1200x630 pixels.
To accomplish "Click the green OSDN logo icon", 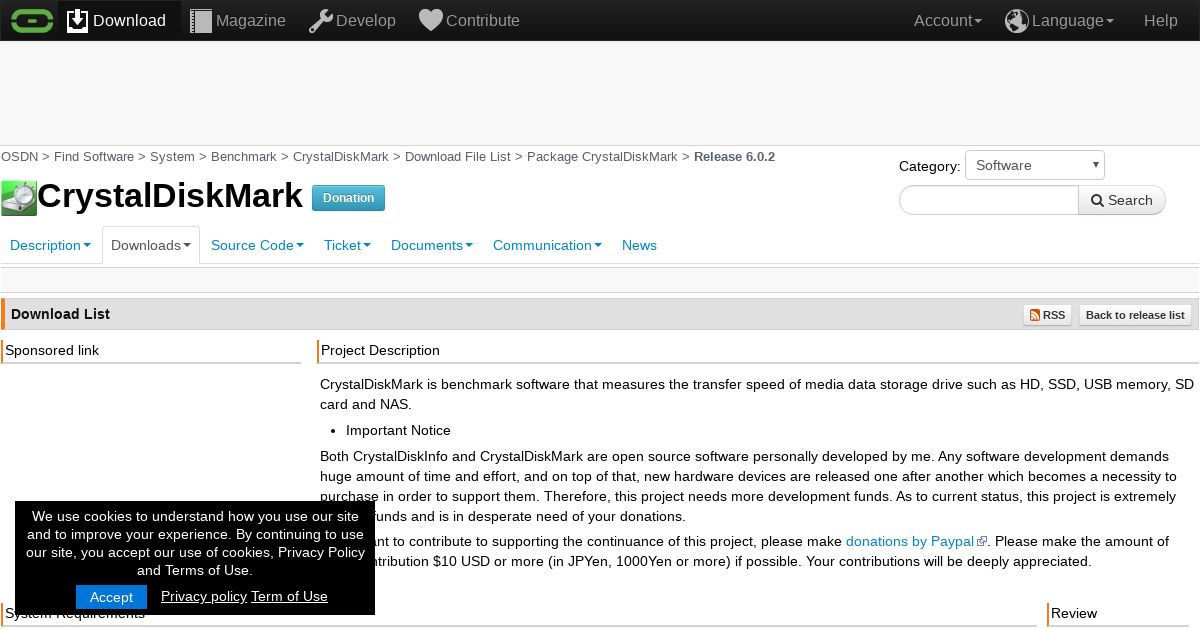I will [x=32, y=20].
